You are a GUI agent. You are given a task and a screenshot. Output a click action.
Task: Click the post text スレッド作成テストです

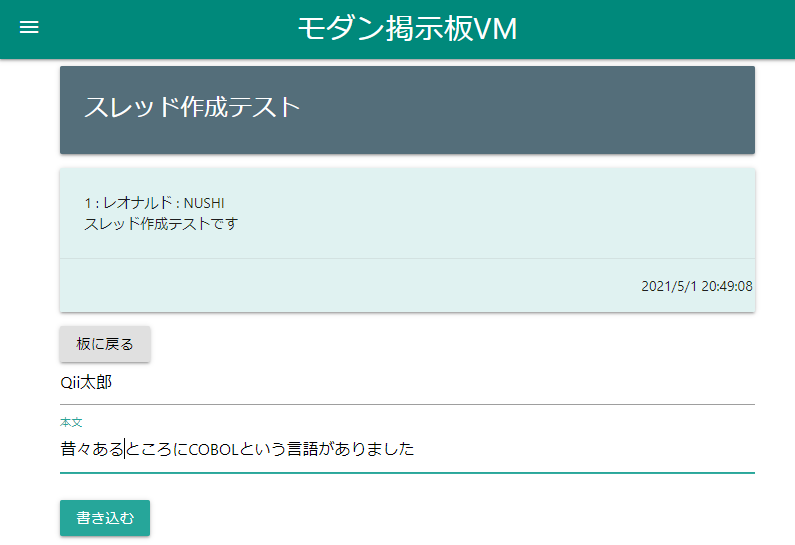click(x=161, y=224)
